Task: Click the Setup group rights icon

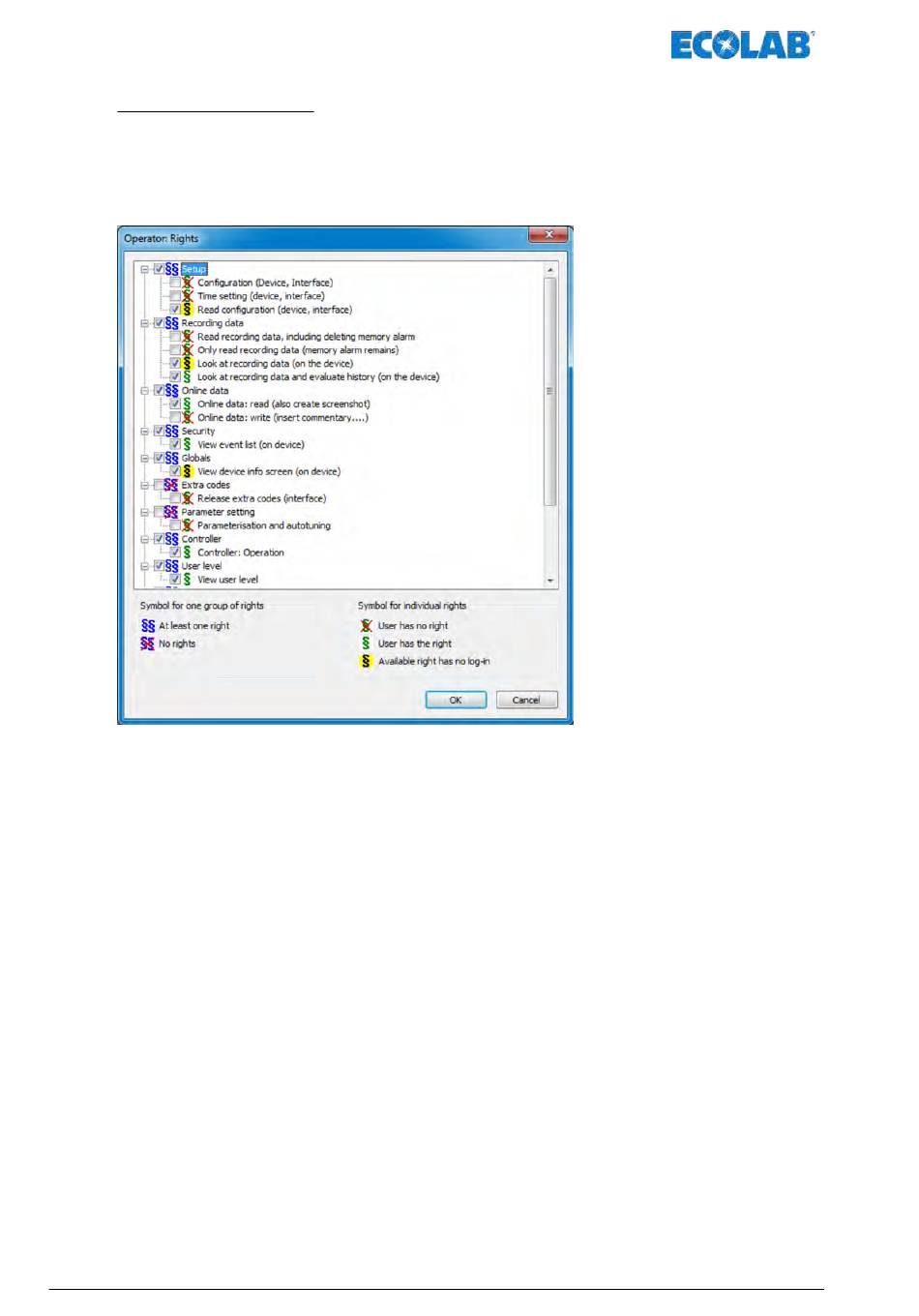Action: coord(171,269)
